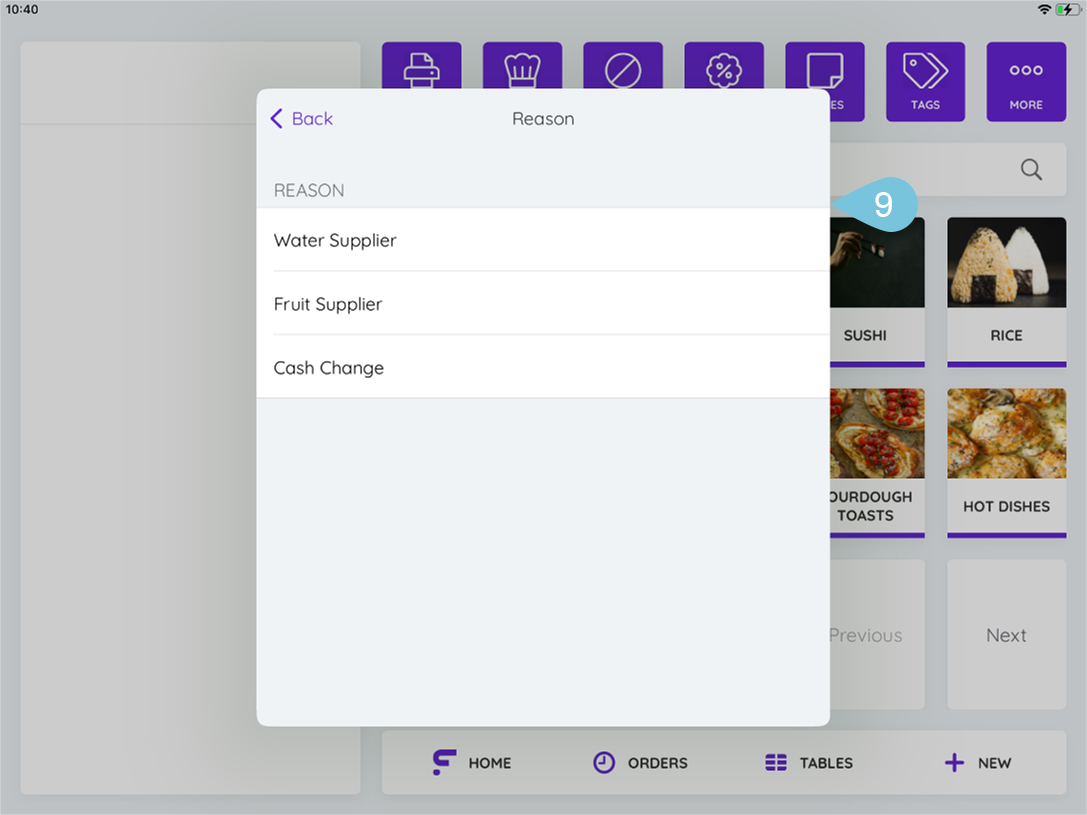Click the 10:40 clock
Viewport: 1087px width, 815px height.
(22, 9)
